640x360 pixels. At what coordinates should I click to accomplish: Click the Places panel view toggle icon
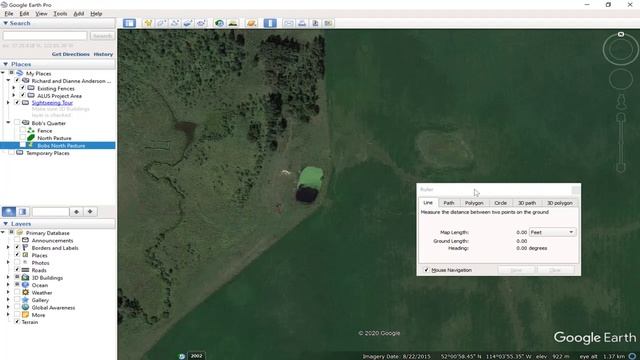pos(23,211)
